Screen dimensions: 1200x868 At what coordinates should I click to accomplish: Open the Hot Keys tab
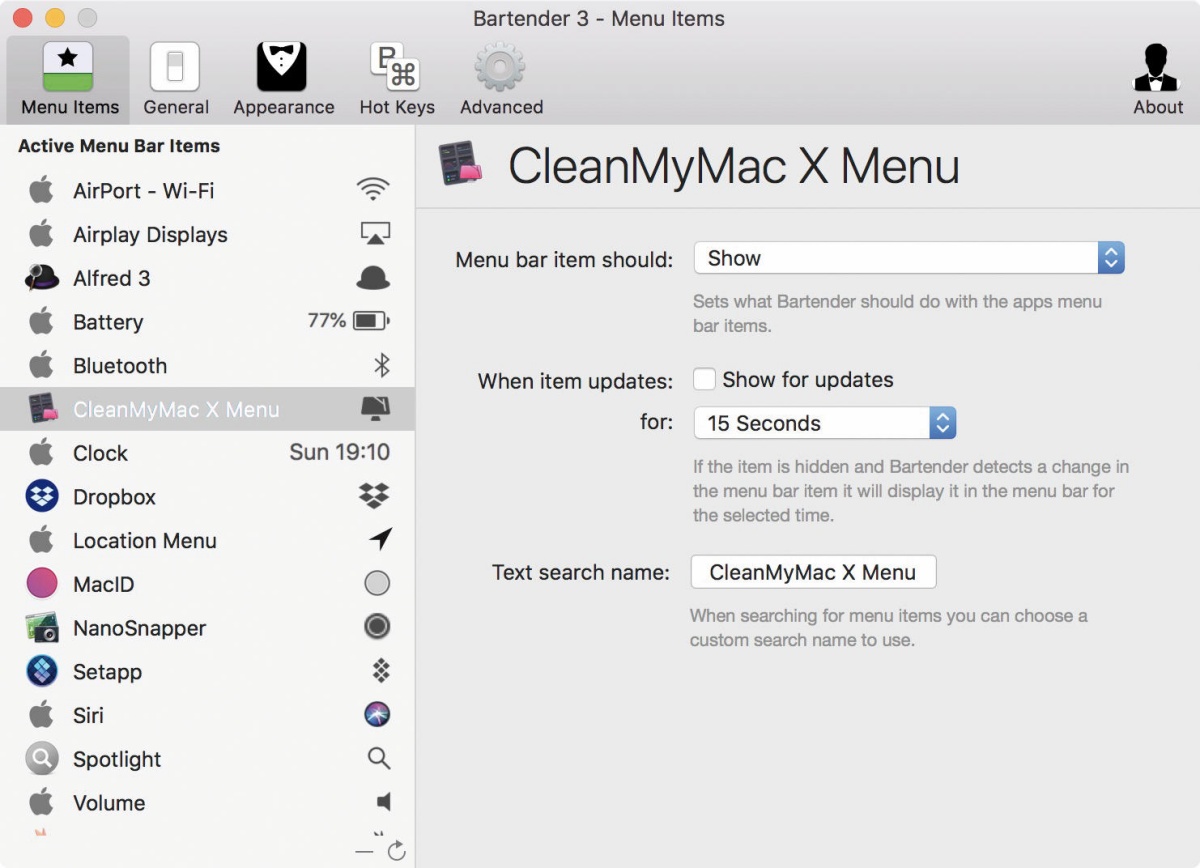point(397,80)
